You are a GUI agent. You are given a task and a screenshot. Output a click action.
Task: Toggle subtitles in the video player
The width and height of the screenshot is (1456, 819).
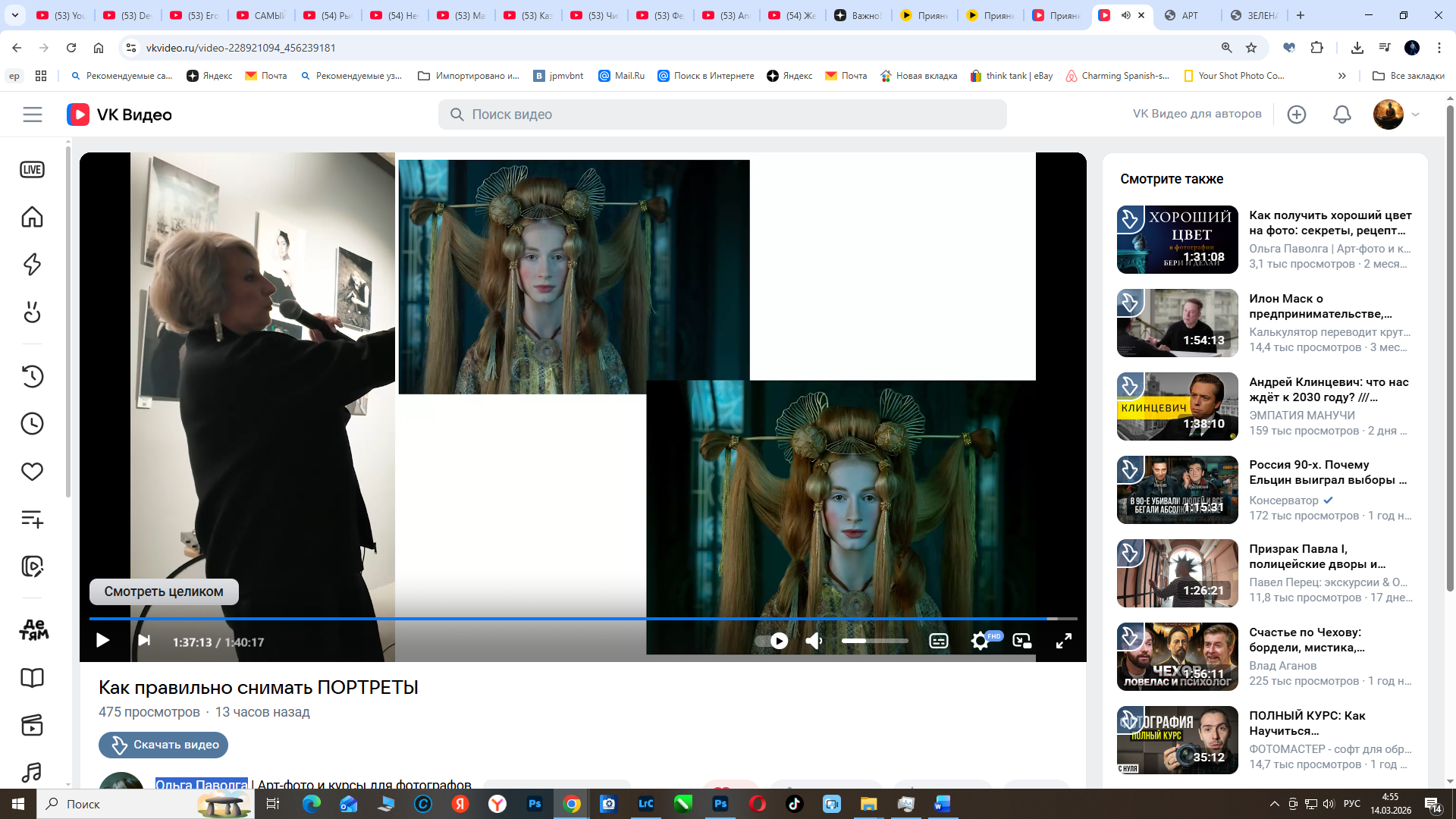click(x=938, y=642)
